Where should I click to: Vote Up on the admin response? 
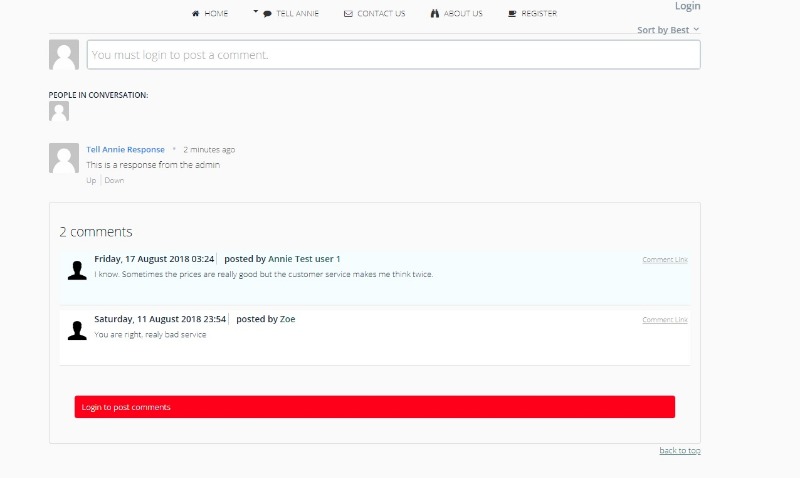(x=91, y=180)
